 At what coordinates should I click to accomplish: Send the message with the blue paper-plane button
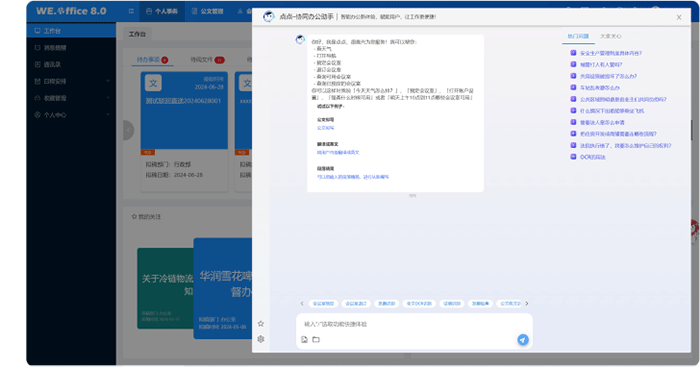pos(523,340)
